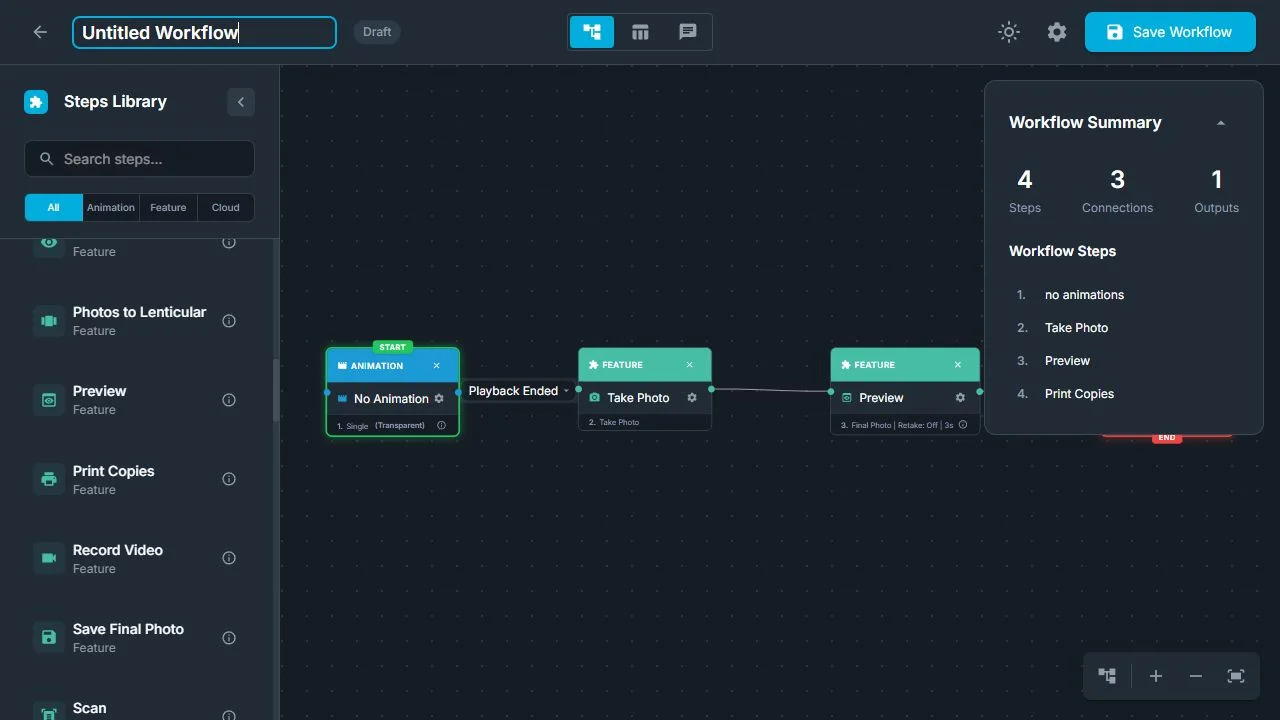Show info for Preview library step

(229, 400)
